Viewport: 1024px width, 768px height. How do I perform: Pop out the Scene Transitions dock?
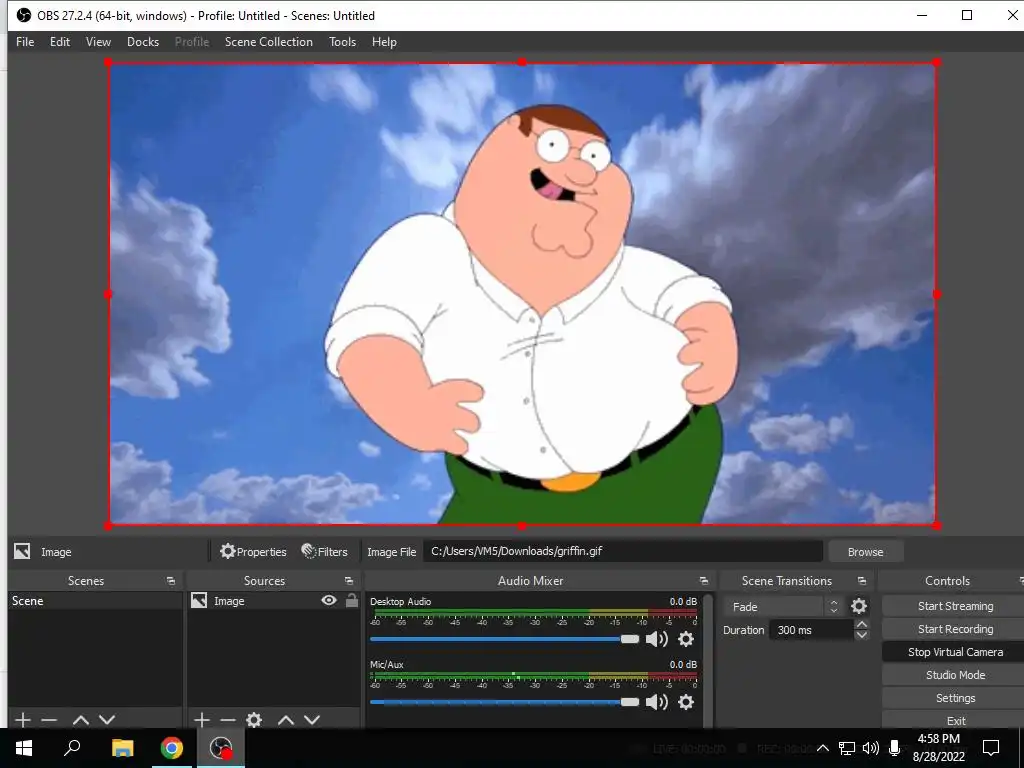tap(862, 581)
